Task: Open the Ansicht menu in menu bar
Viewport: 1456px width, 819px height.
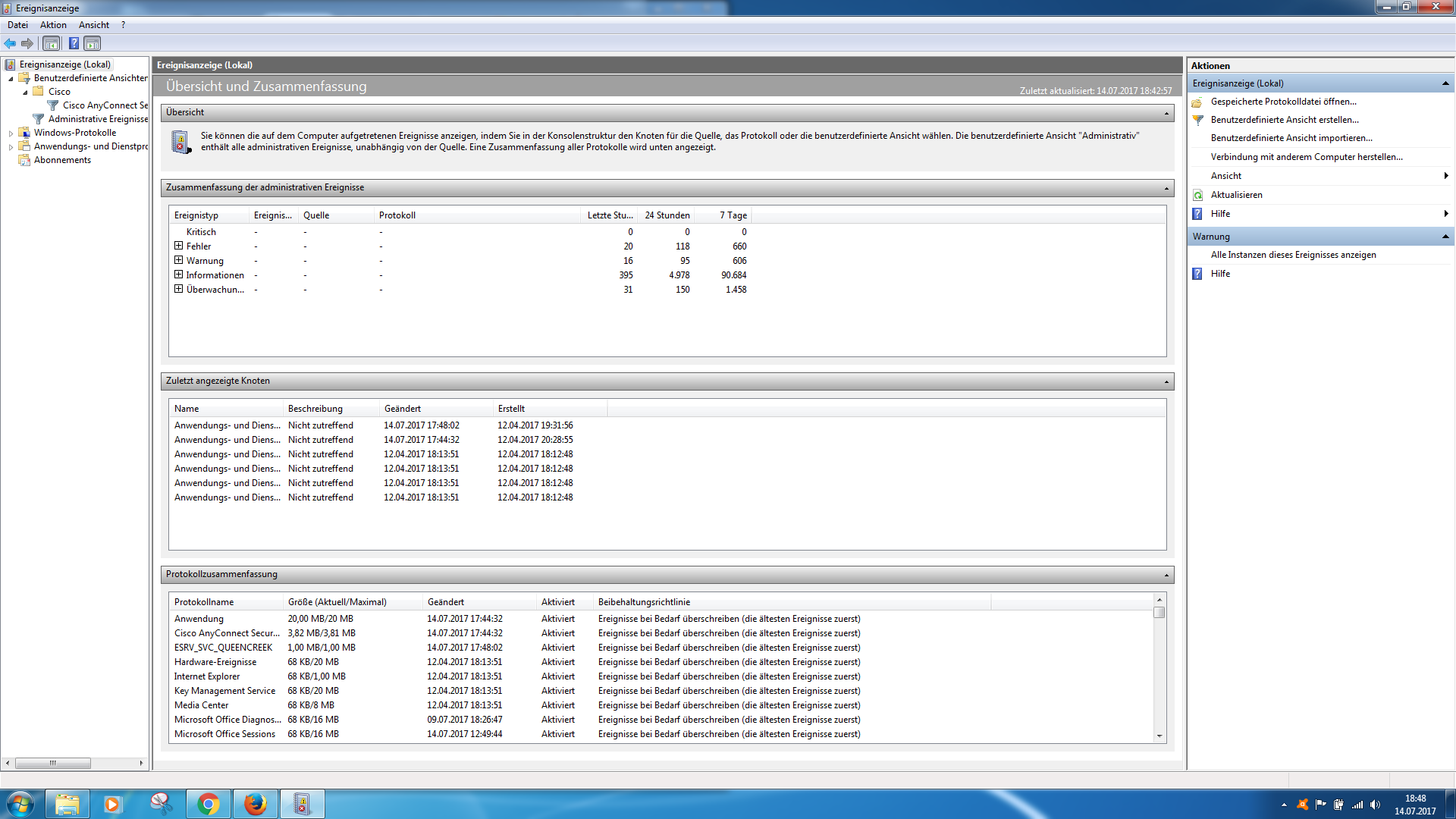Action: (94, 25)
